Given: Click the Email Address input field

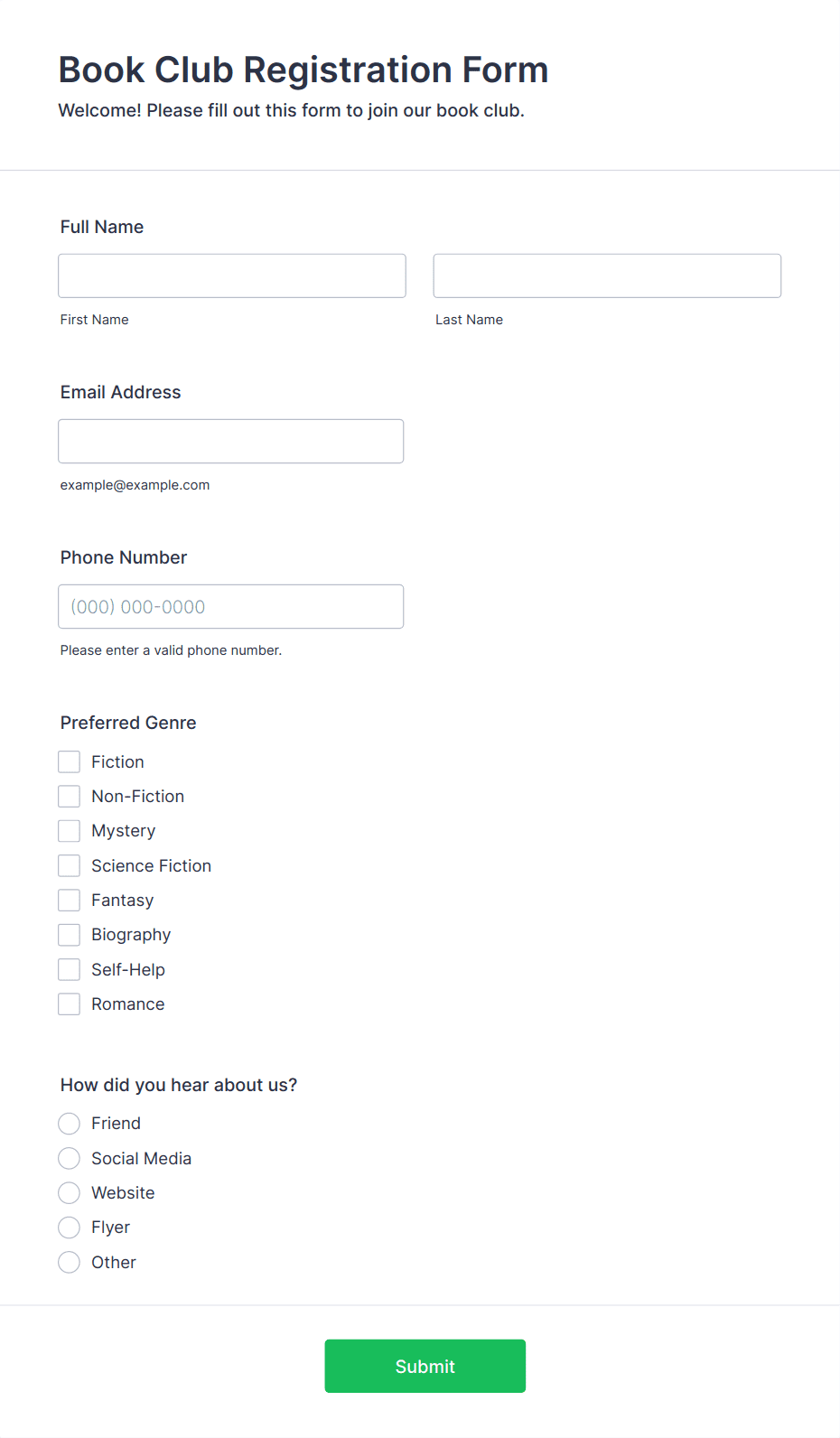Looking at the screenshot, I should (x=230, y=441).
